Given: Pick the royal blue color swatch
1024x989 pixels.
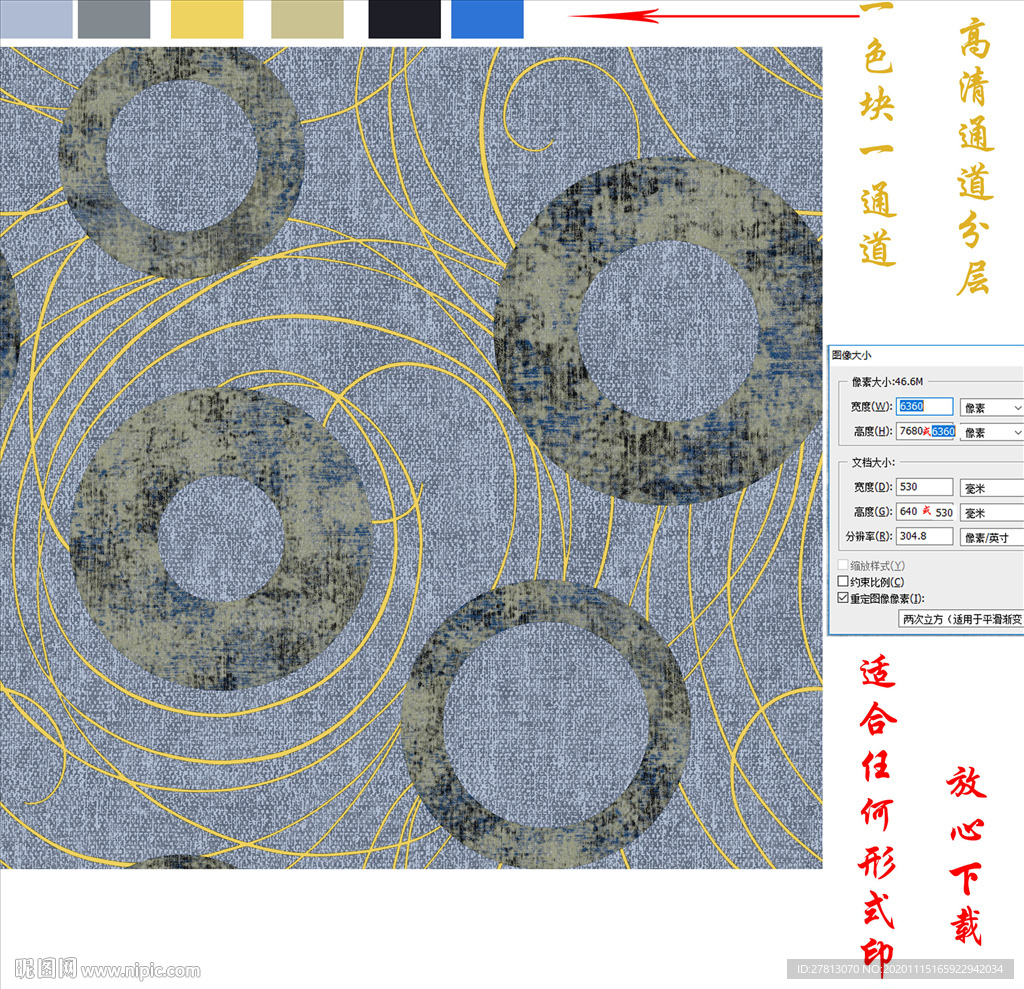Looking at the screenshot, I should tap(487, 19).
